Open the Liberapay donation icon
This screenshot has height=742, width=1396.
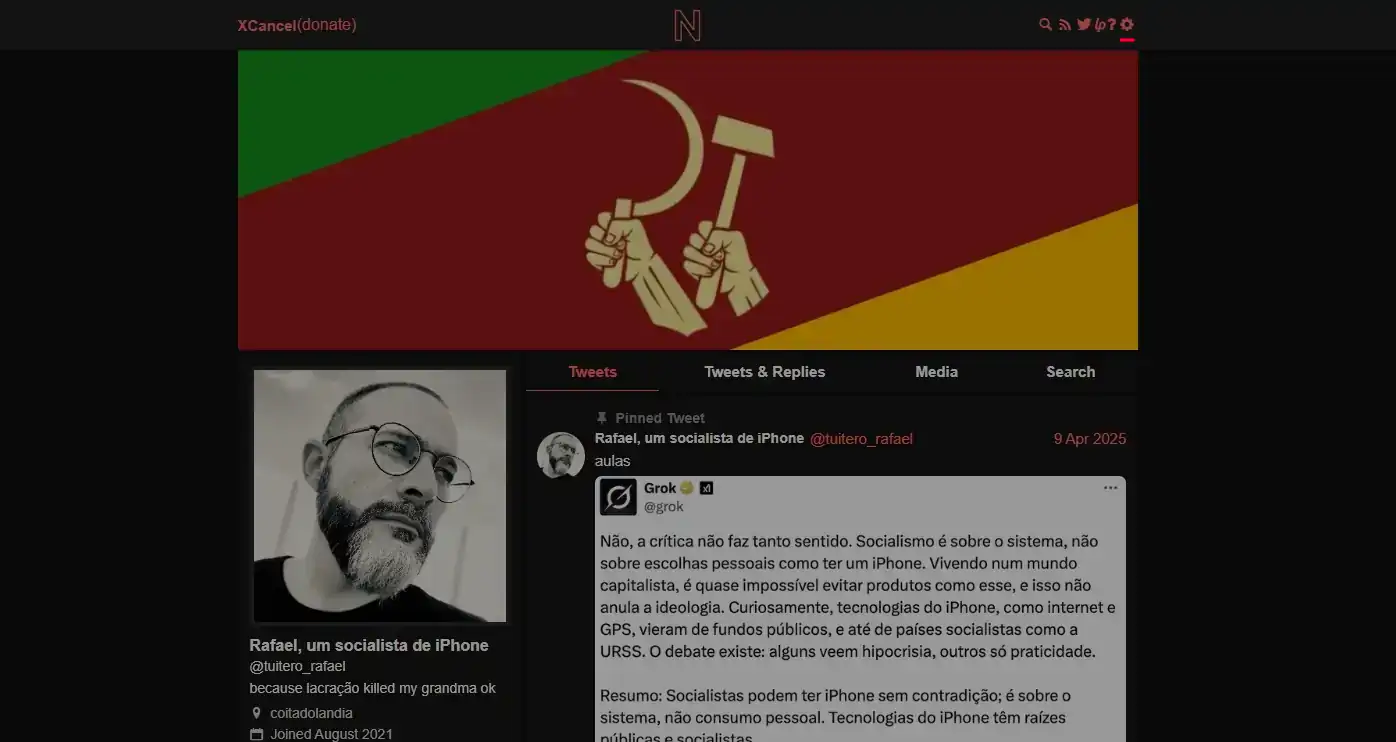pos(1100,24)
